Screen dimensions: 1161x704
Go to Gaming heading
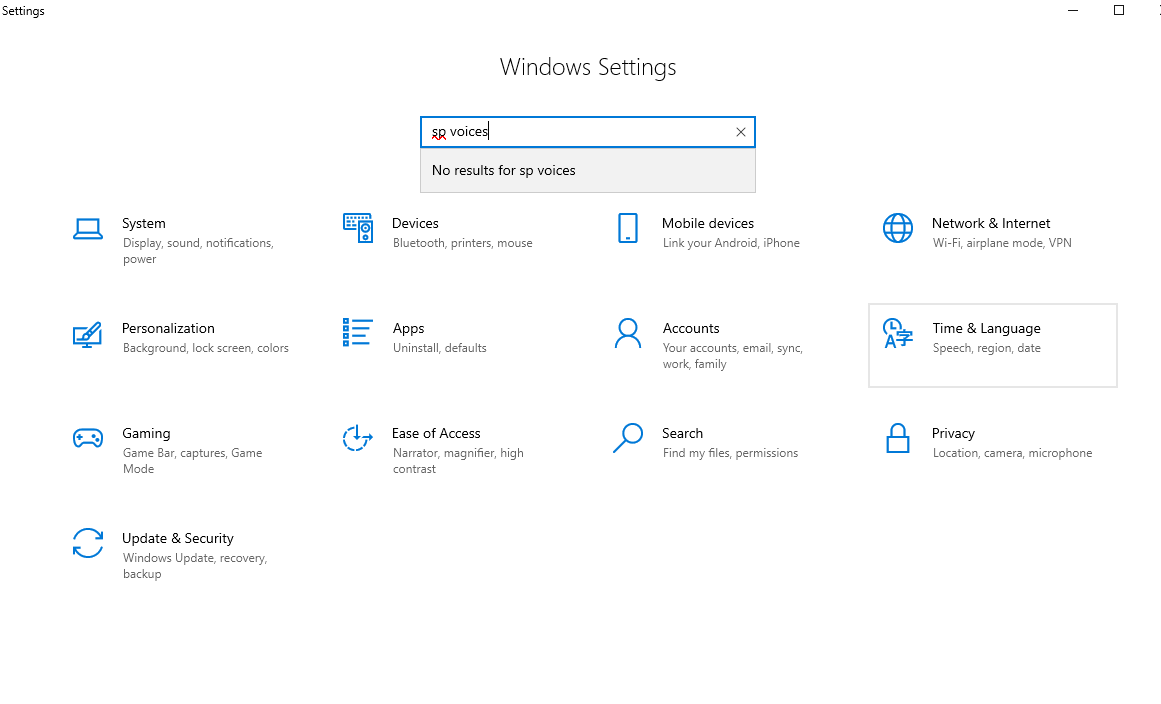point(146,434)
